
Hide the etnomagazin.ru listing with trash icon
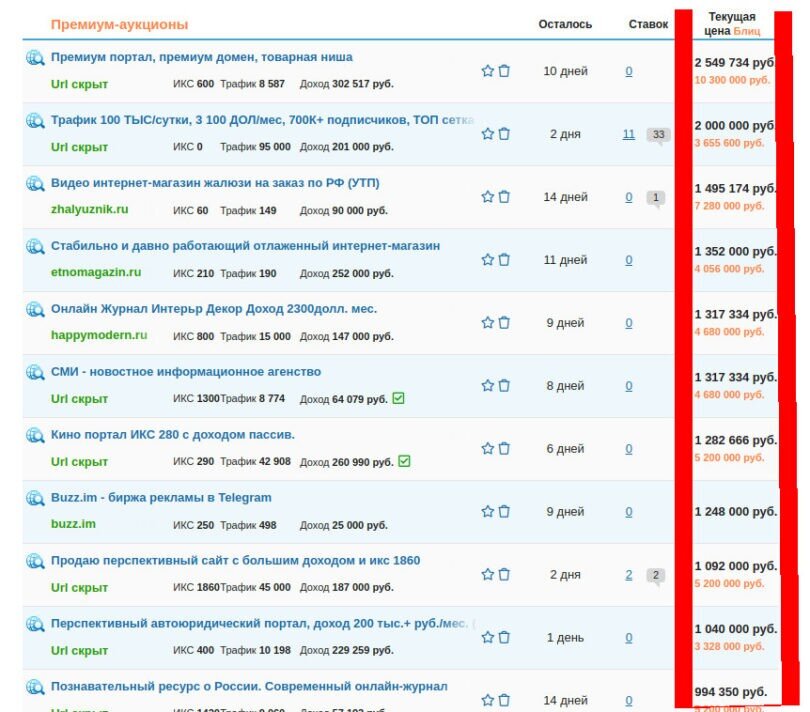[504, 260]
